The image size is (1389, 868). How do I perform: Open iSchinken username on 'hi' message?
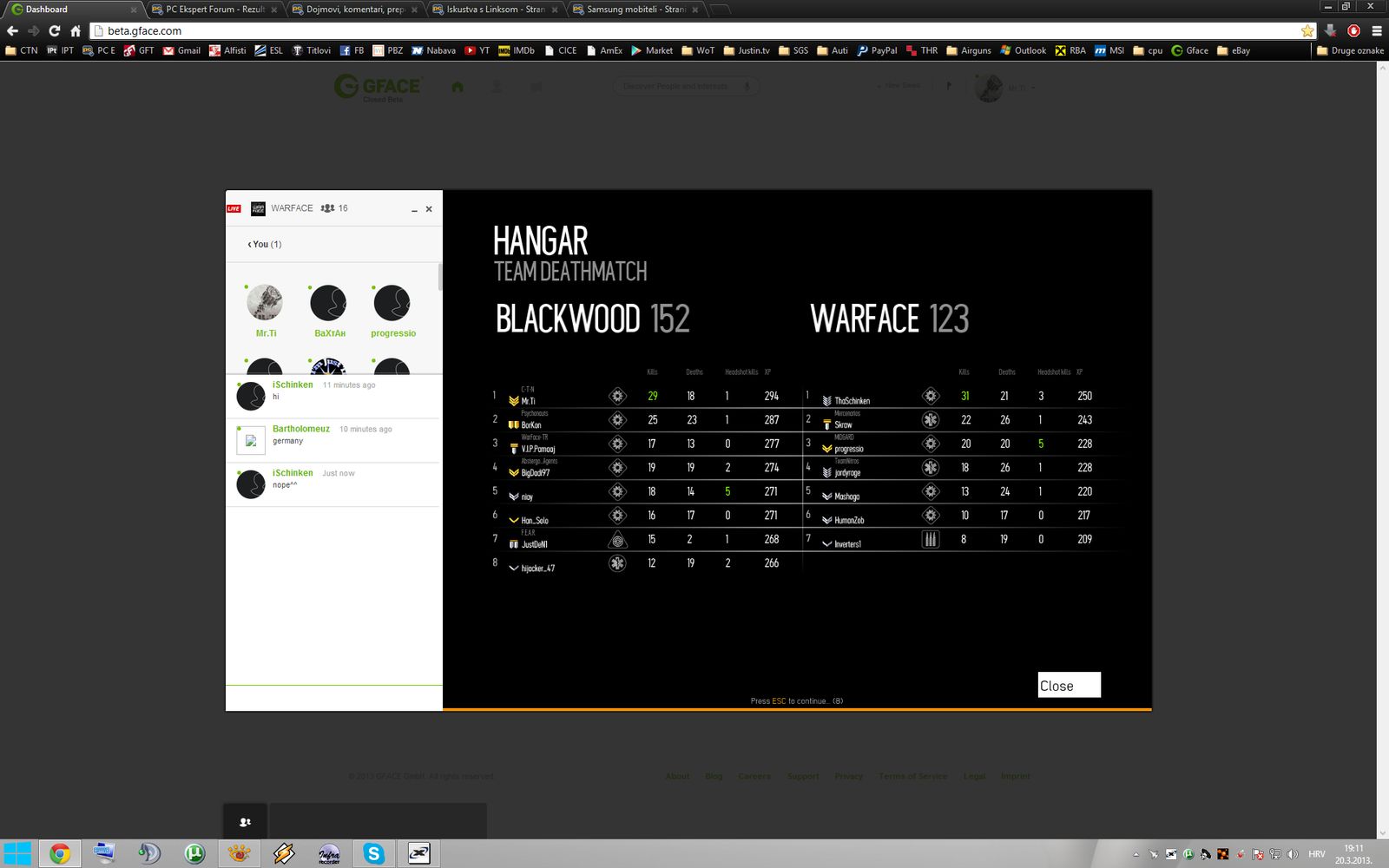(x=293, y=385)
